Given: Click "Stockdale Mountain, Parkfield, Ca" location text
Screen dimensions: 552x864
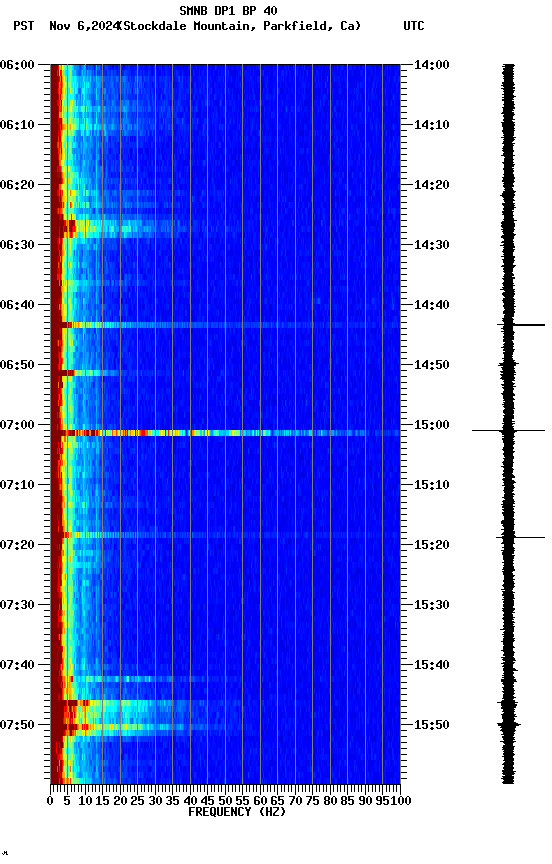Looking at the screenshot, I should click(240, 26).
